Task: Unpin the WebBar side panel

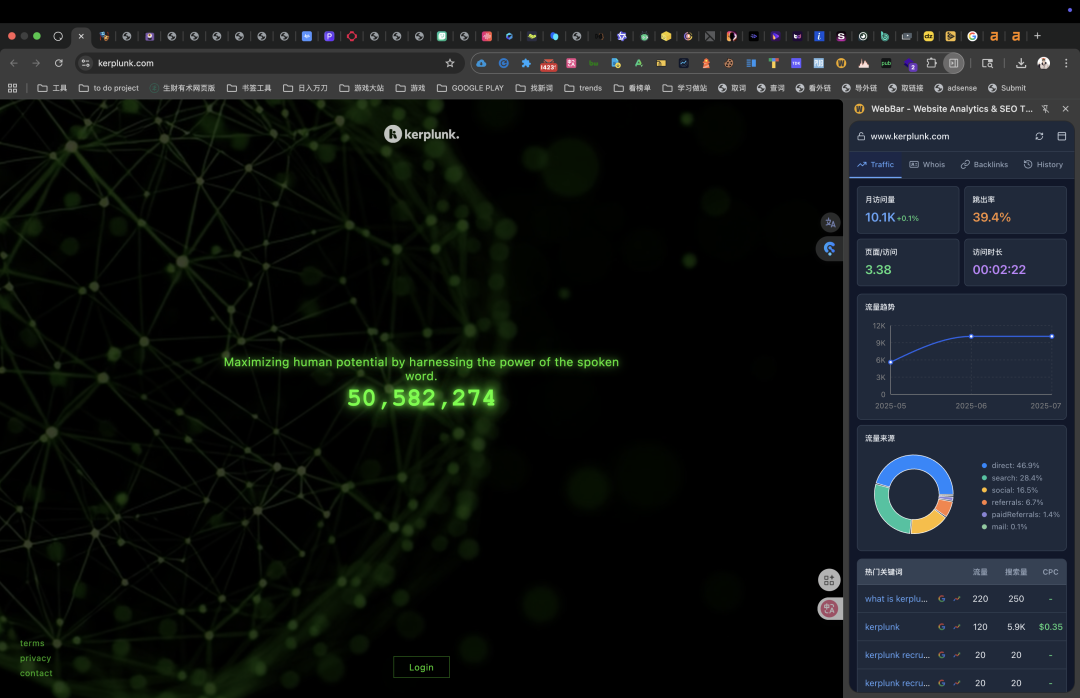Action: point(1046,109)
